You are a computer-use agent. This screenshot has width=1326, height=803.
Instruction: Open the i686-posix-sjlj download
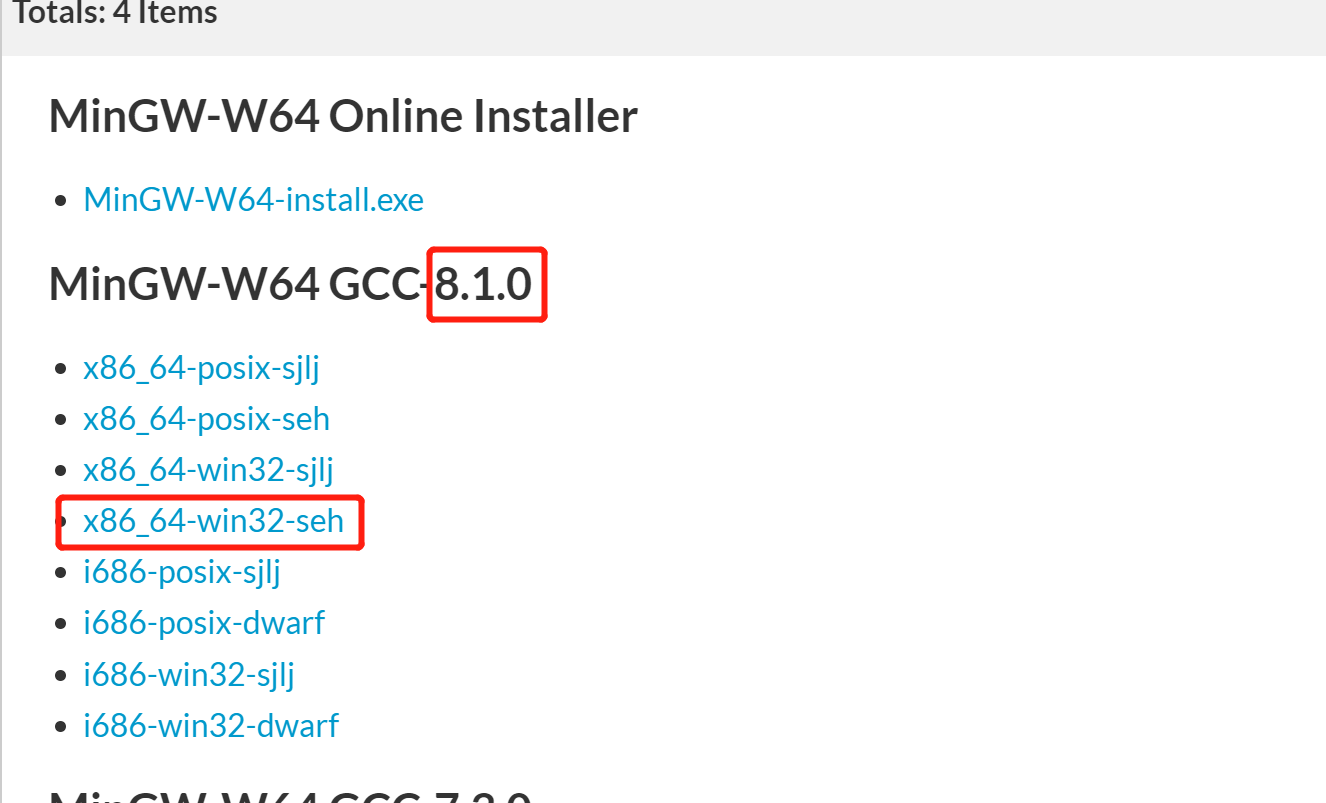tap(182, 573)
